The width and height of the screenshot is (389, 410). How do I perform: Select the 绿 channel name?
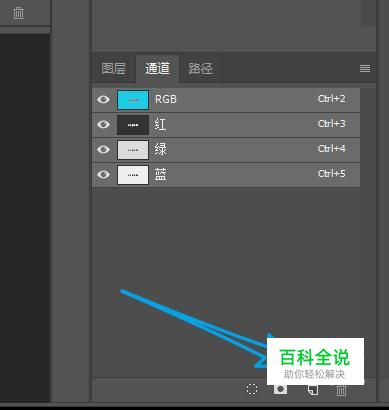(x=160, y=149)
